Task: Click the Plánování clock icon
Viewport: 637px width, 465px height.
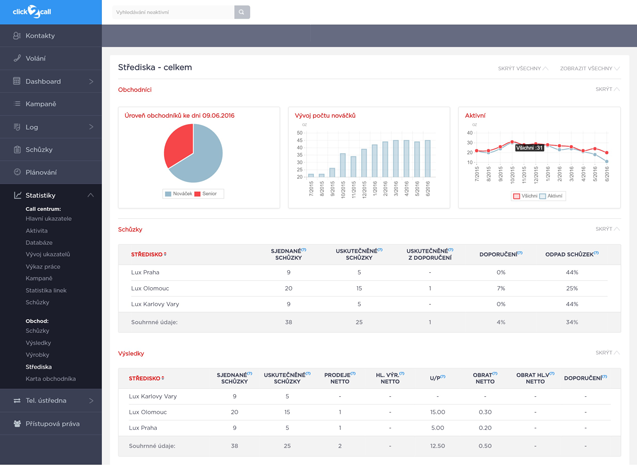Action: point(17,172)
